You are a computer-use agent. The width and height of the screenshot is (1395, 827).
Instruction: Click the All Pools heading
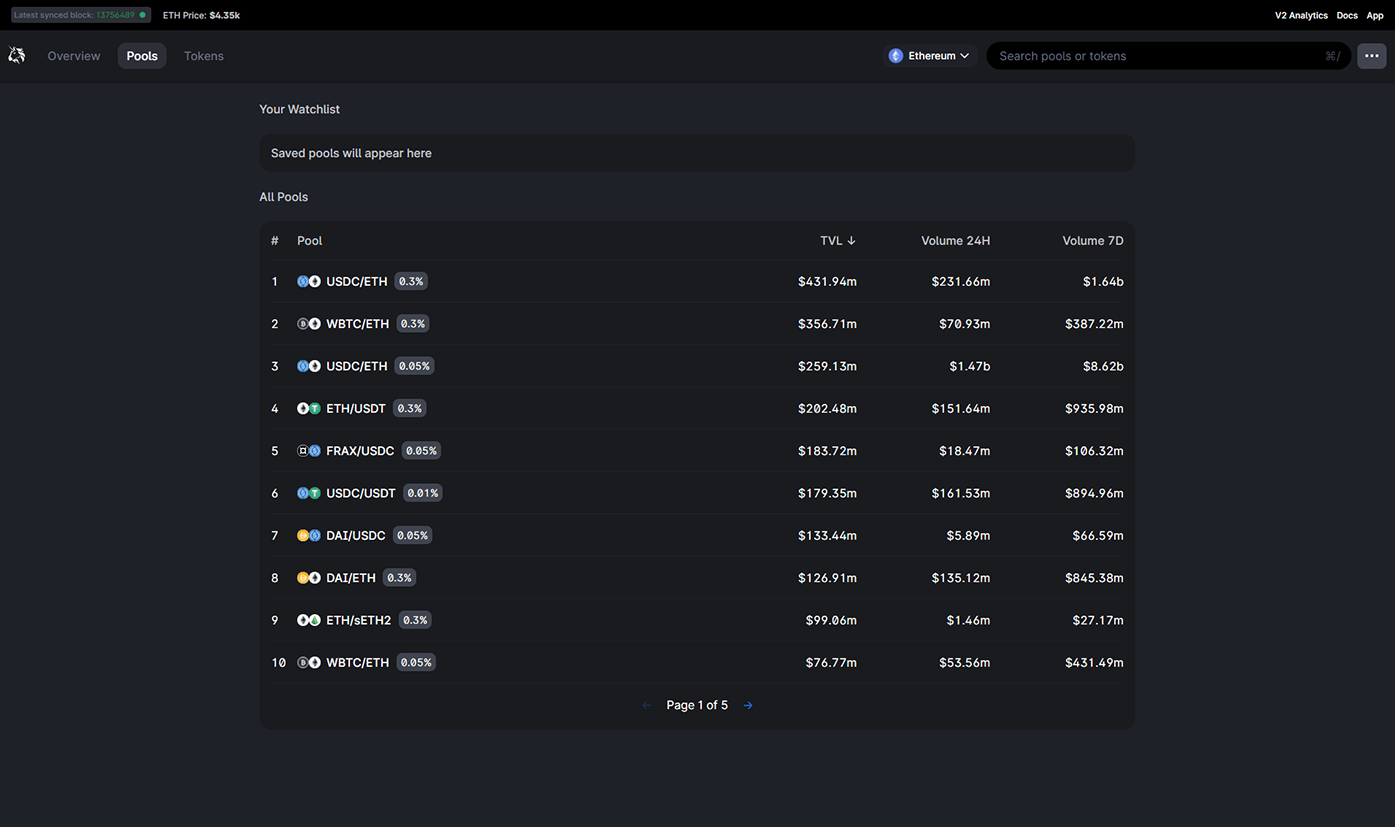pos(284,197)
